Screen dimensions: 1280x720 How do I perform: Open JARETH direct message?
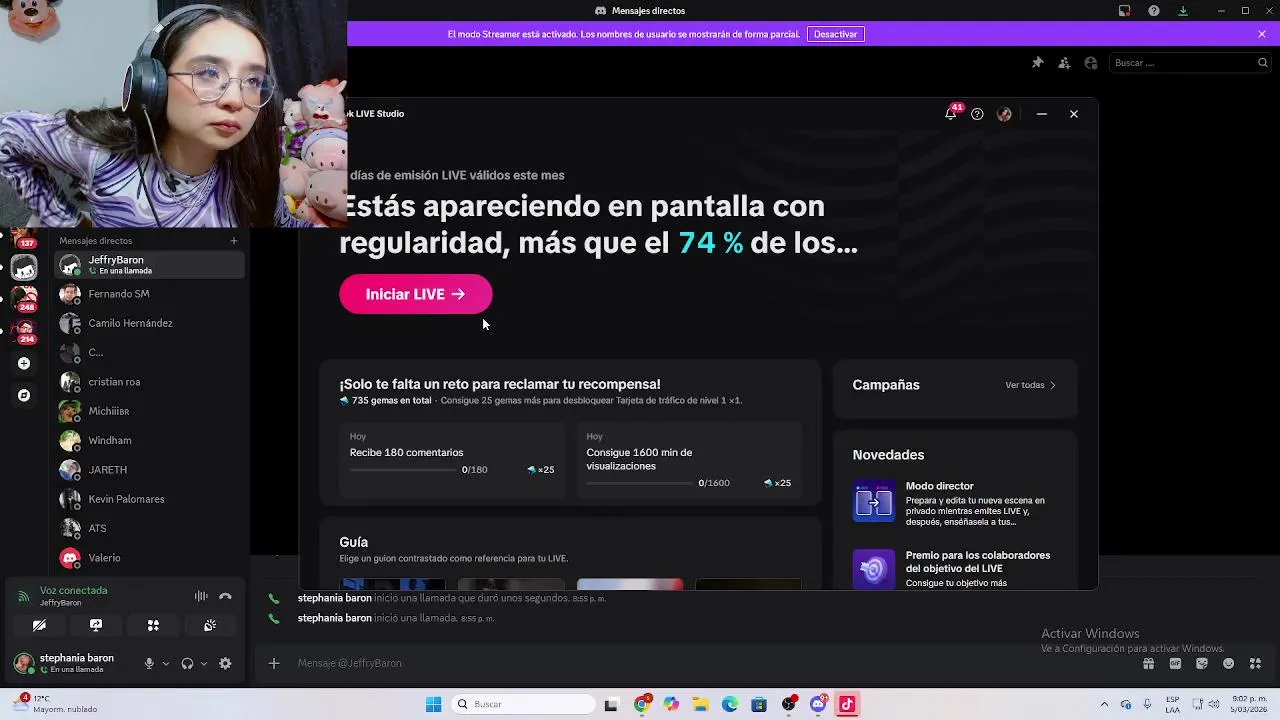pyautogui.click(x=149, y=470)
